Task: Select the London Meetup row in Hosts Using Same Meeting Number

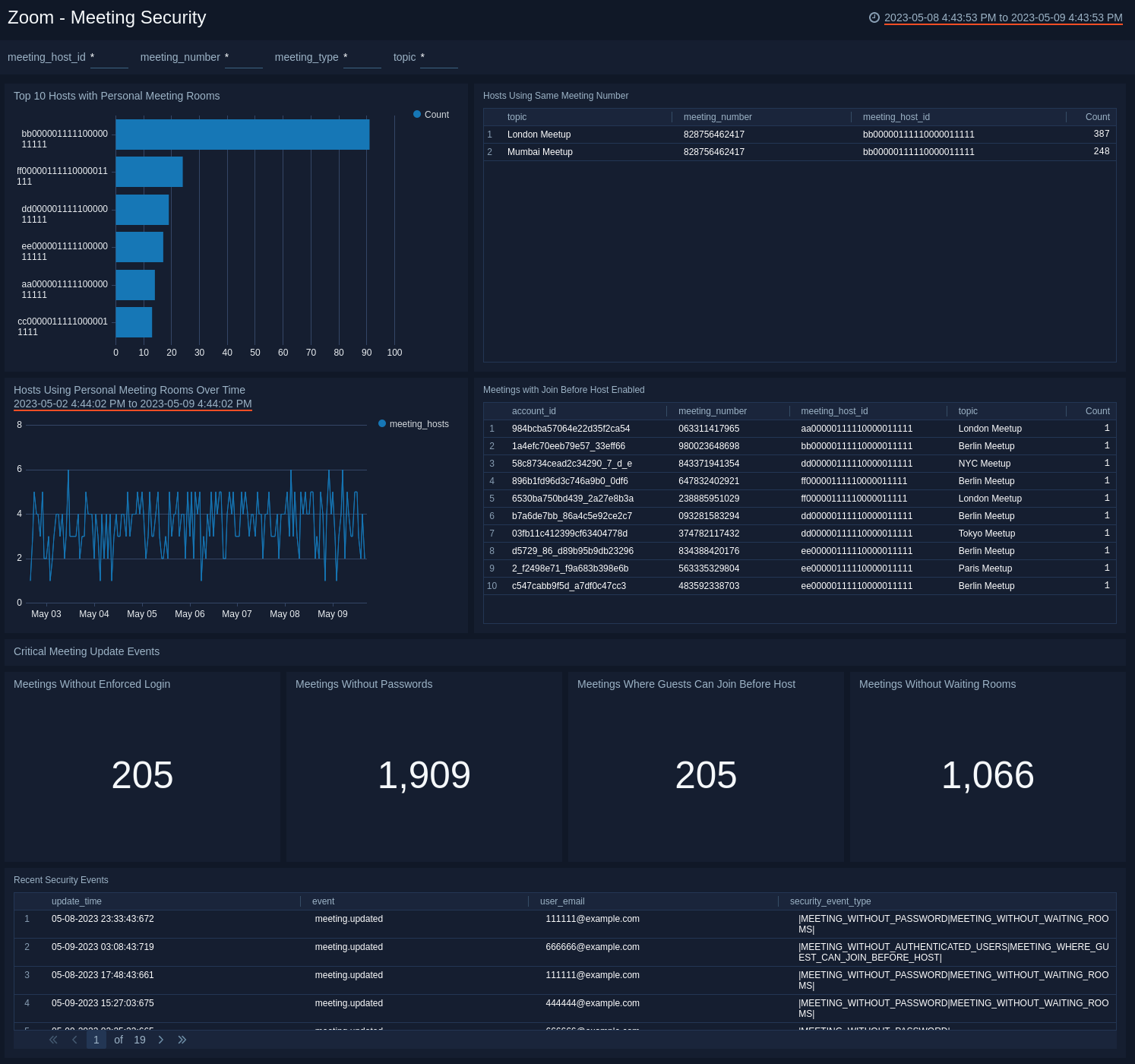Action: pyautogui.click(x=684, y=135)
